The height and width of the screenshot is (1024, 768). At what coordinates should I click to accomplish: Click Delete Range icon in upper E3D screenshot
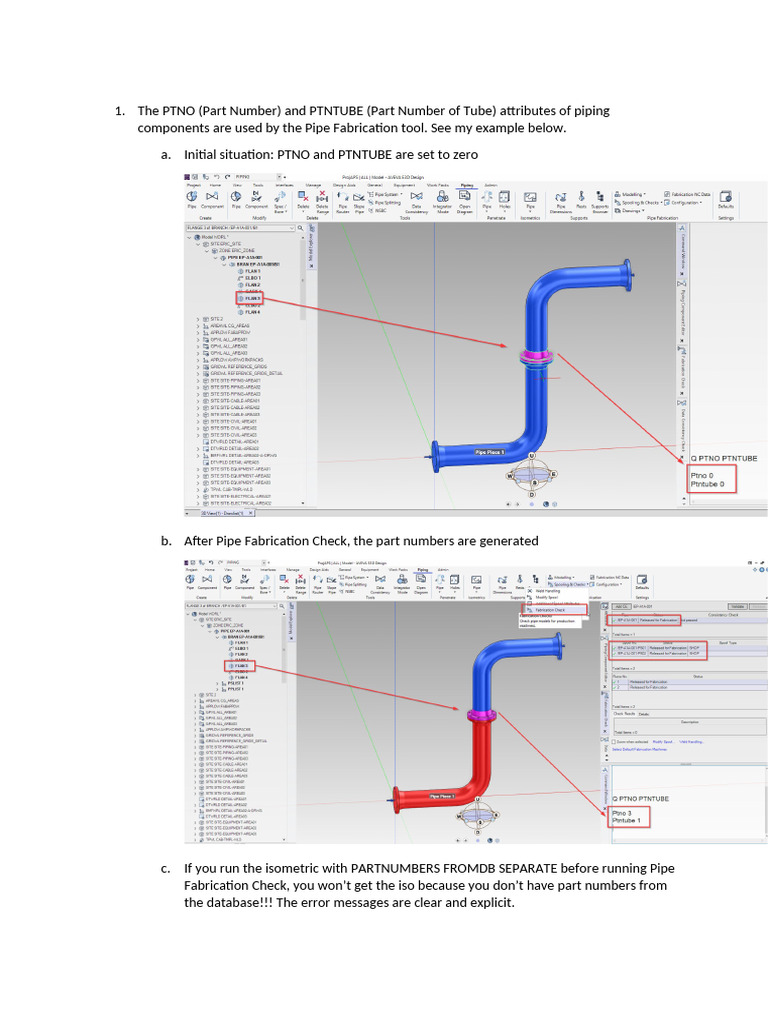[322, 195]
